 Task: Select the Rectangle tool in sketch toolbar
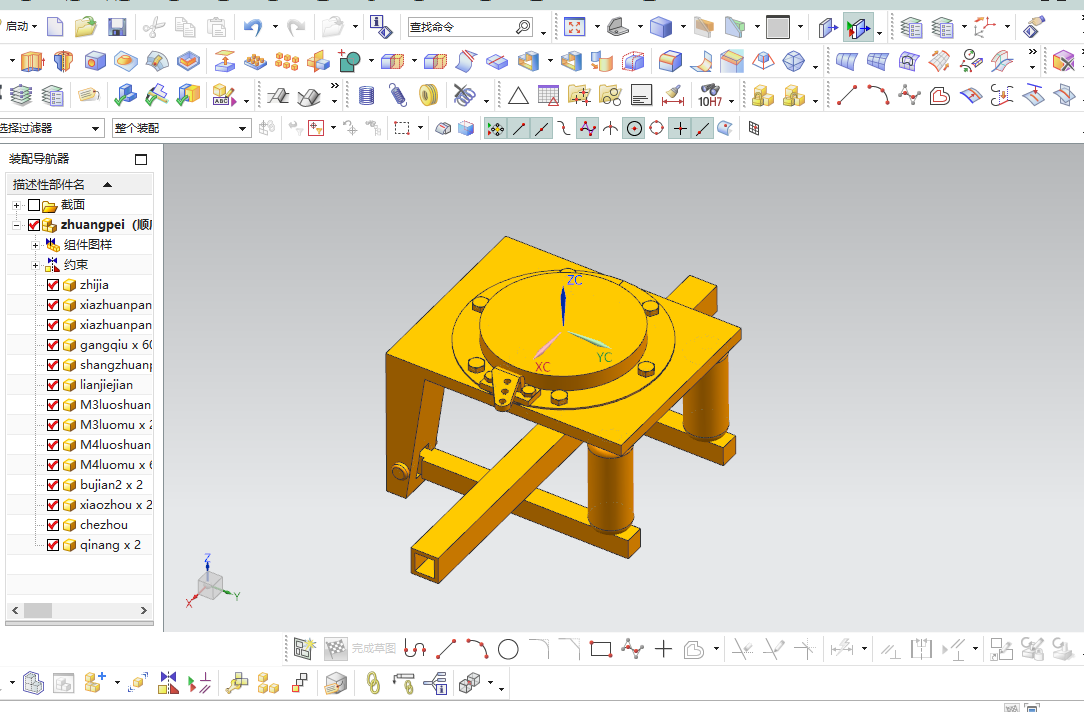[x=601, y=649]
